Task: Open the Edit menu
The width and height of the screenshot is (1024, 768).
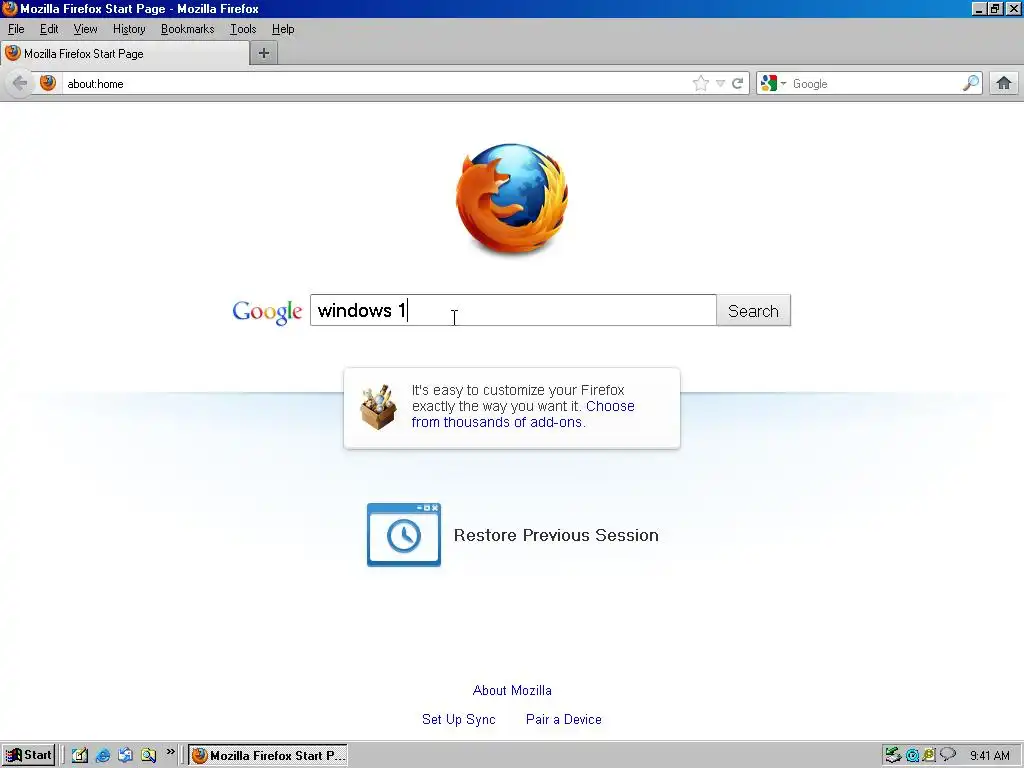Action: pos(48,29)
